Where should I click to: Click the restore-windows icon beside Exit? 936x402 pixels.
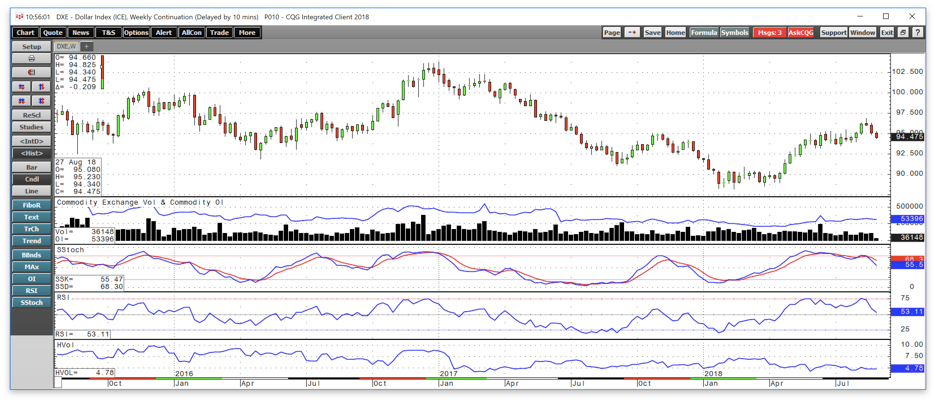point(903,33)
